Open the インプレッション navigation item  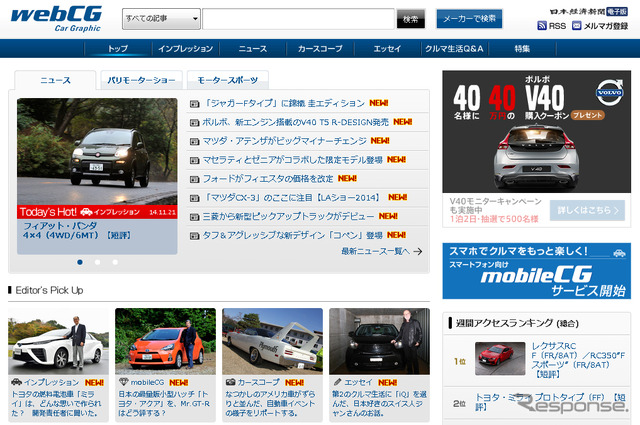point(186,49)
